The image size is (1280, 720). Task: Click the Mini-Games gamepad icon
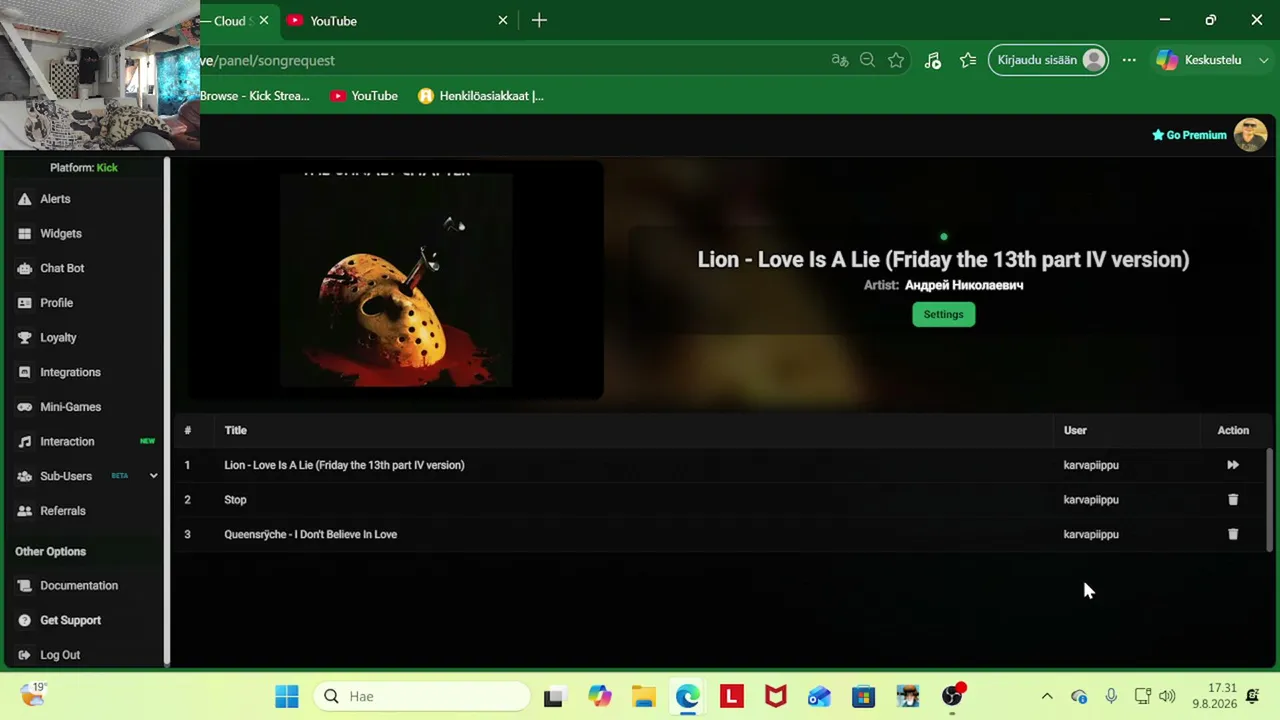click(24, 407)
